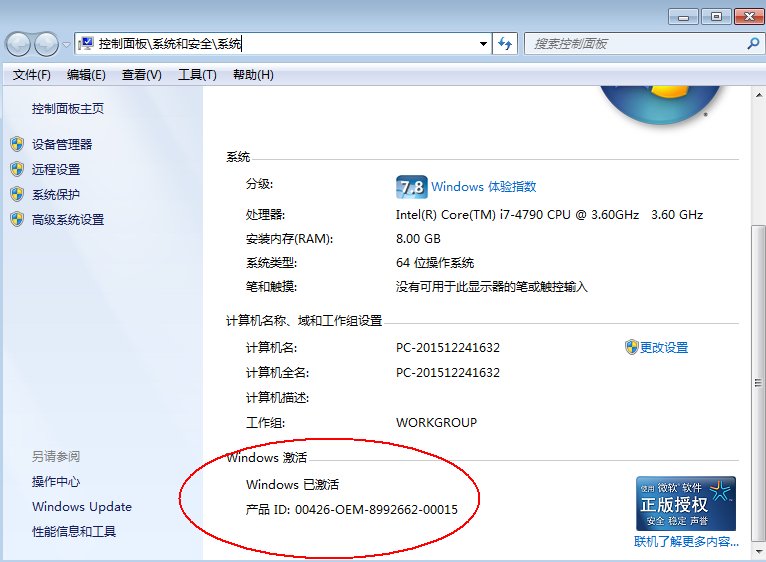Open the 编辑(E) menu
The height and width of the screenshot is (562, 766).
[x=86, y=75]
